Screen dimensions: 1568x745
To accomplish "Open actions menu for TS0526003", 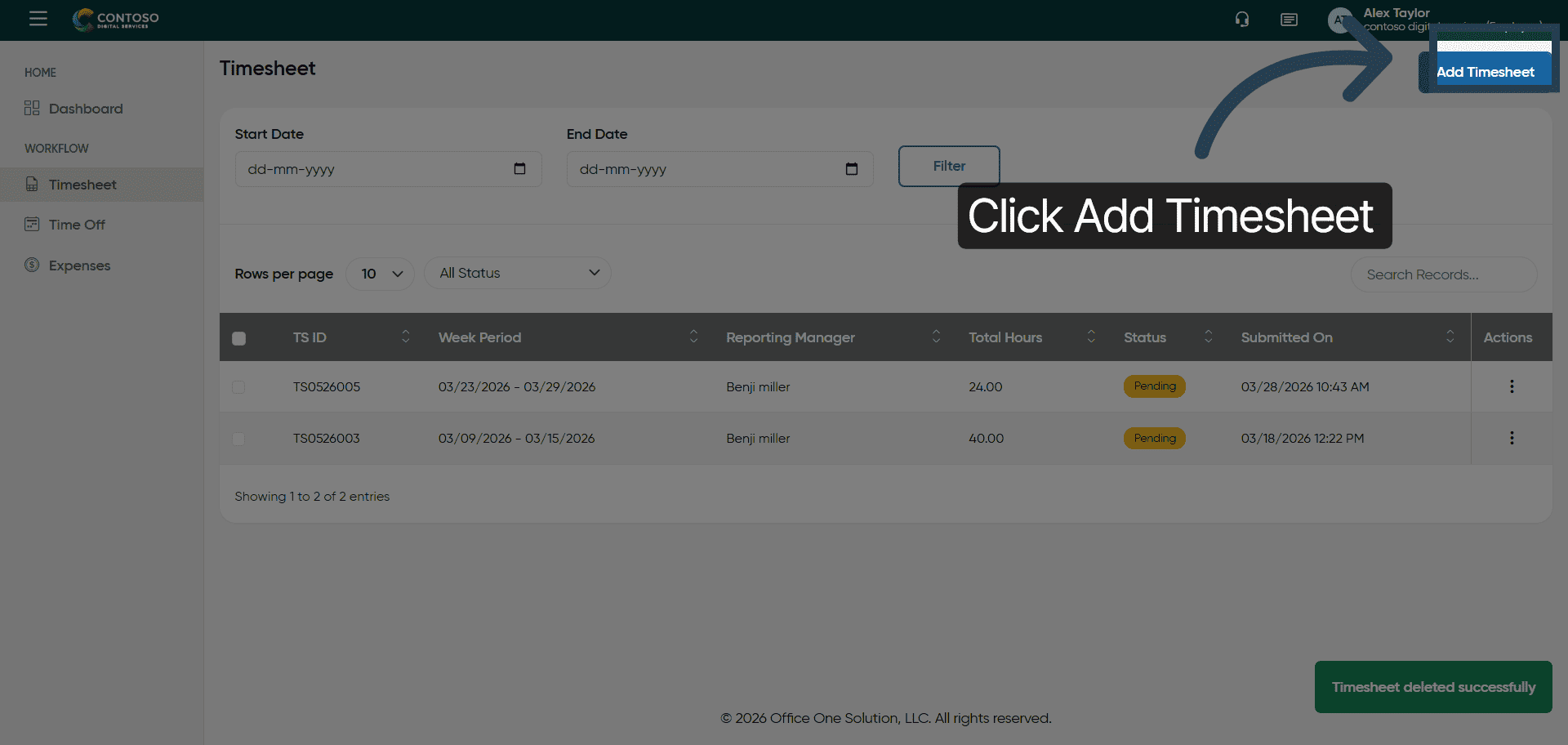I will (1511, 438).
